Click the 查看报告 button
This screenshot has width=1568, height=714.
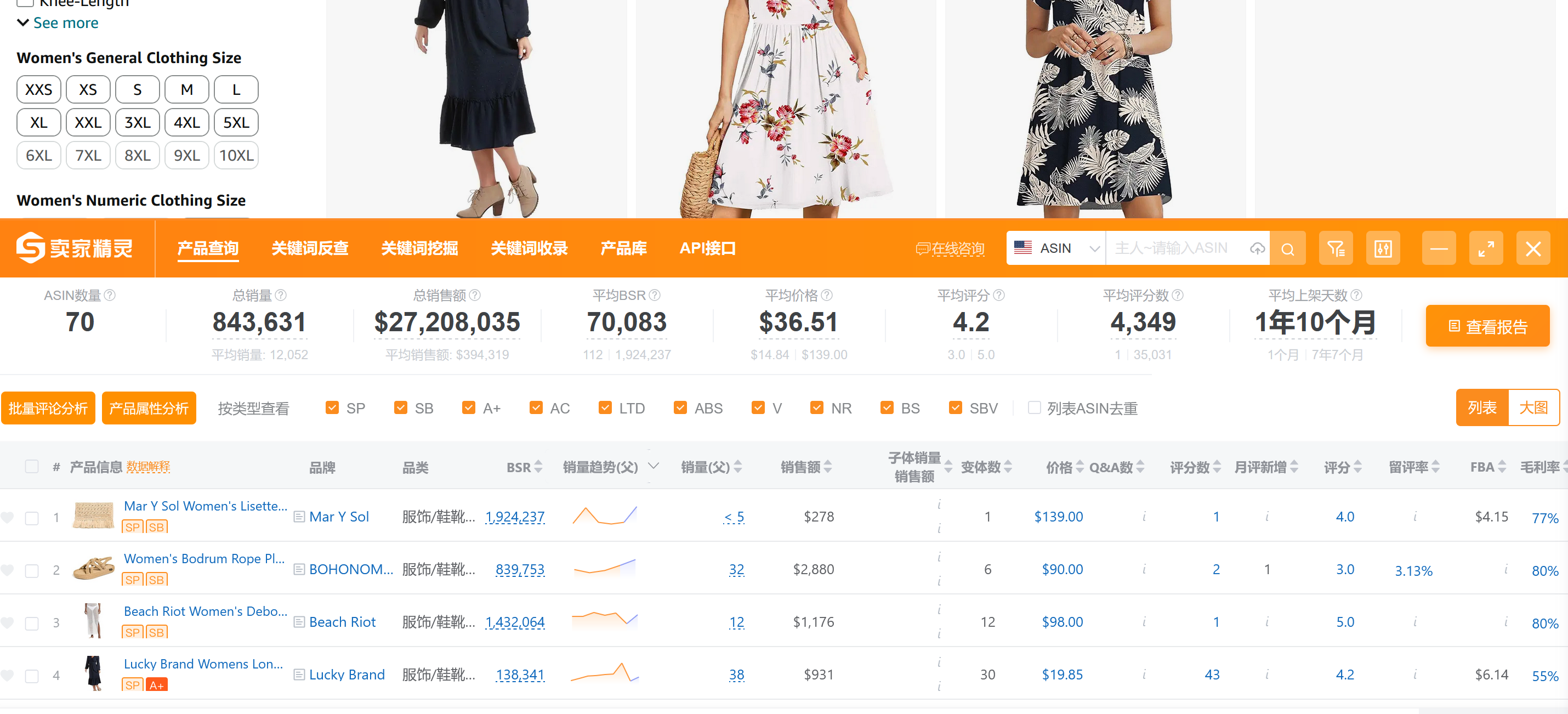pos(1487,326)
